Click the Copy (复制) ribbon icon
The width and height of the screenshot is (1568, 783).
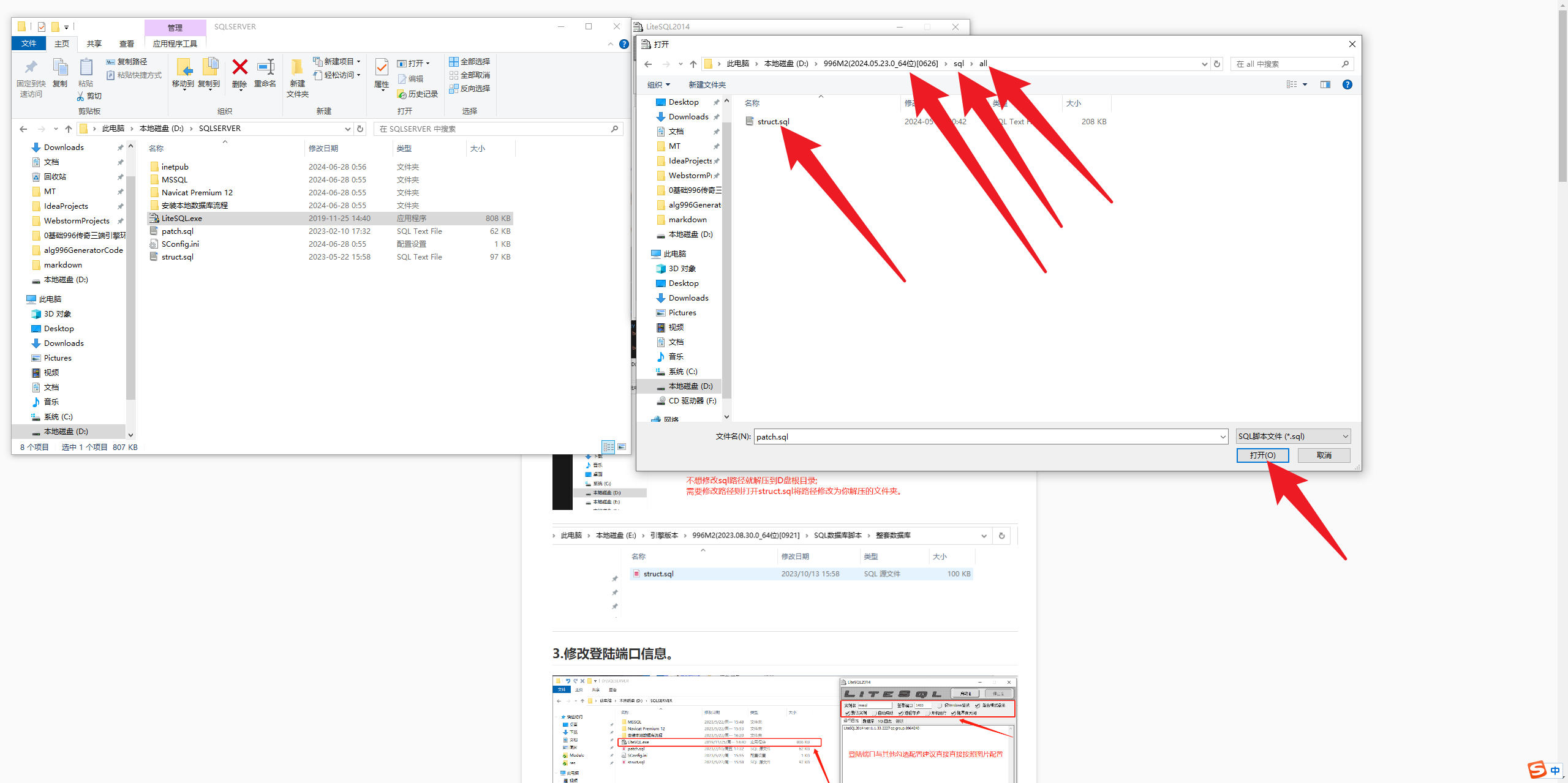click(60, 73)
